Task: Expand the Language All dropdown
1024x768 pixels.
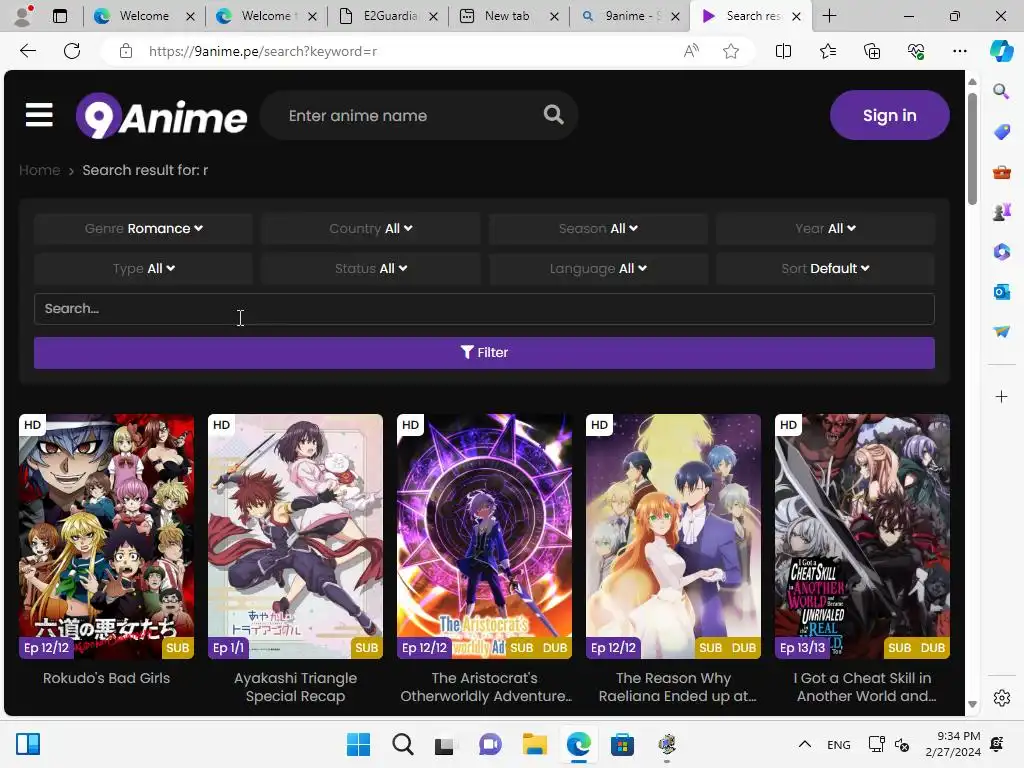Action: 598,268
